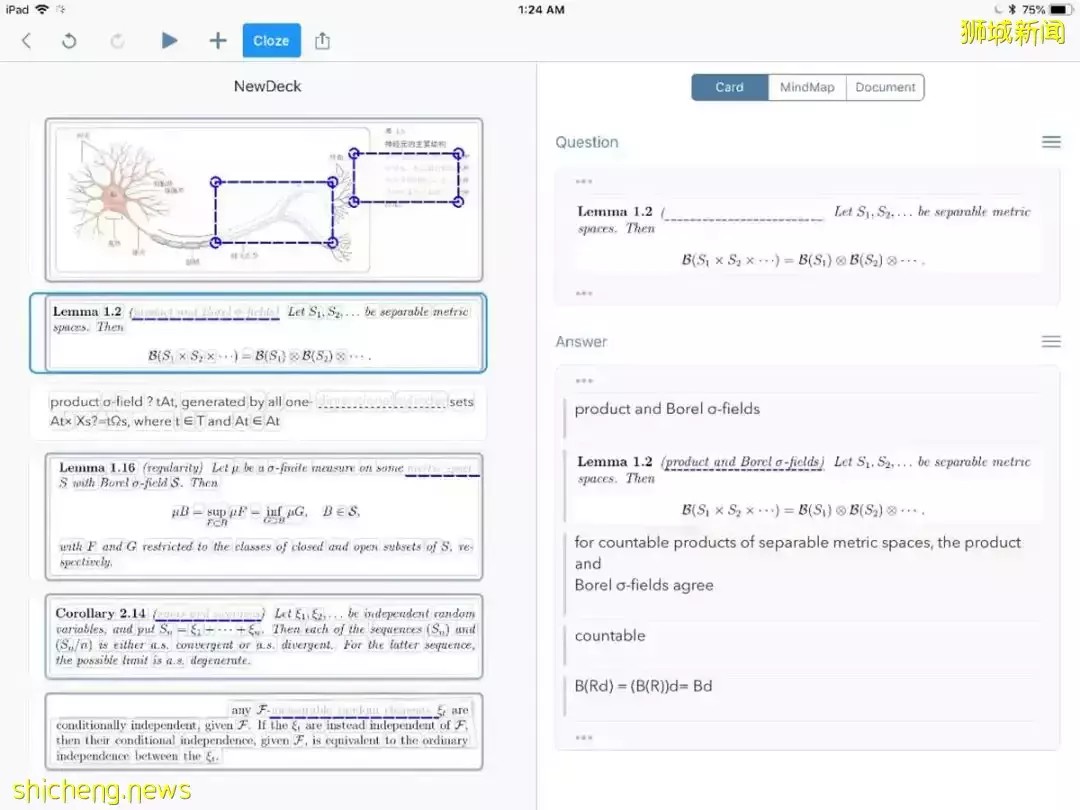Click the undo icon in toolbar

coord(69,41)
